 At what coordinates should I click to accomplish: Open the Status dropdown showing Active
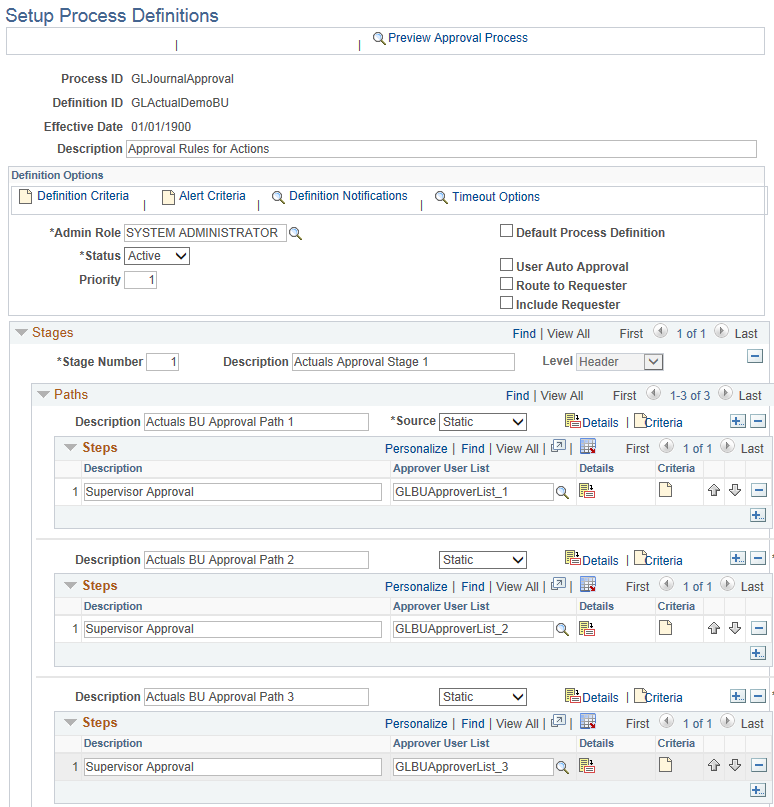coord(156,256)
